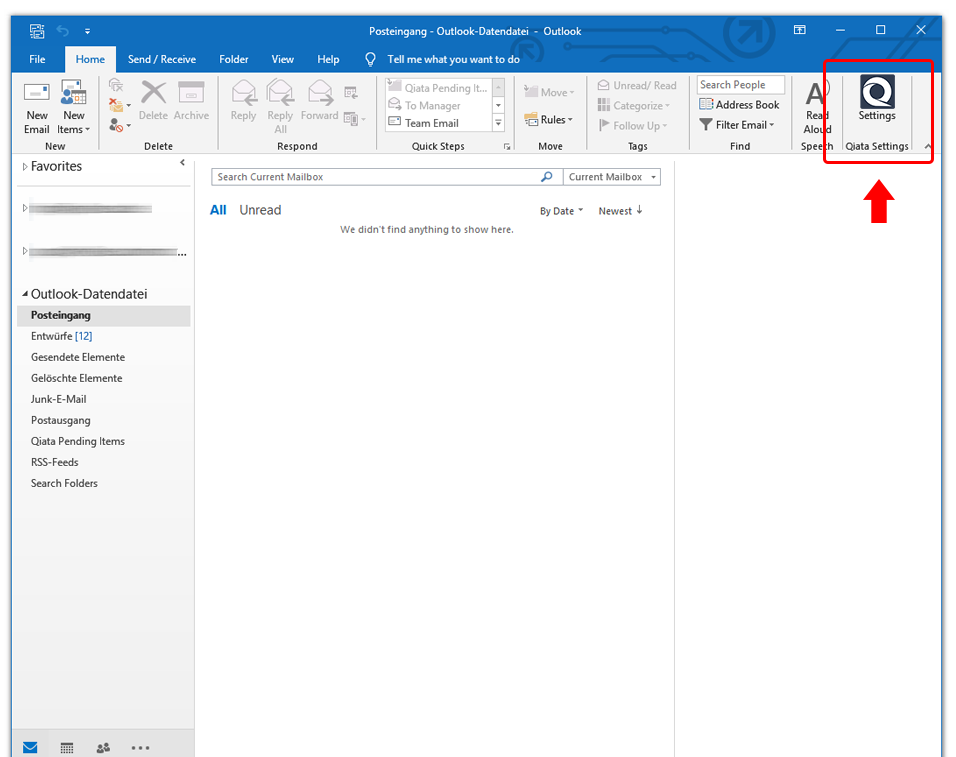Open the Send / Receive tab
956x757 pixels.
pos(162,59)
